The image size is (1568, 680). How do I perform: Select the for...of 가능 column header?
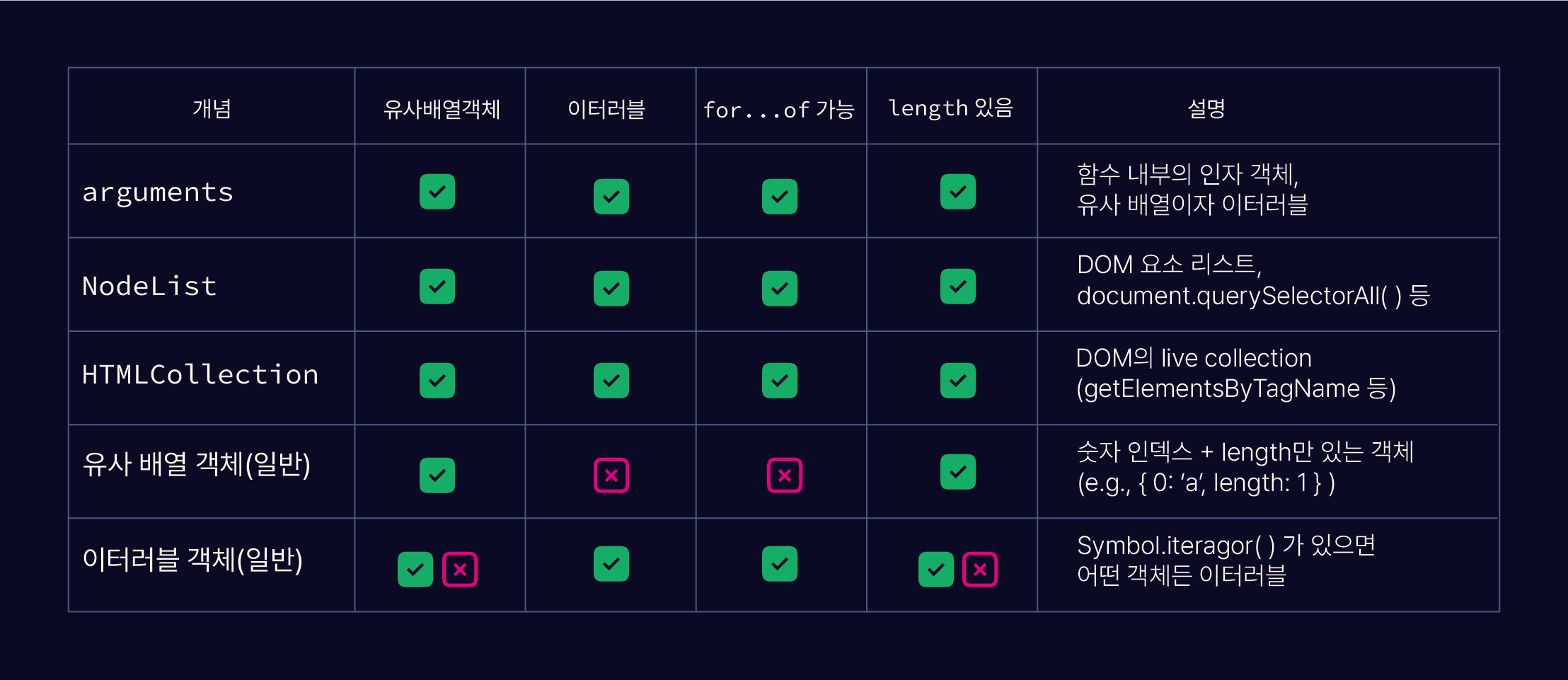click(x=779, y=110)
